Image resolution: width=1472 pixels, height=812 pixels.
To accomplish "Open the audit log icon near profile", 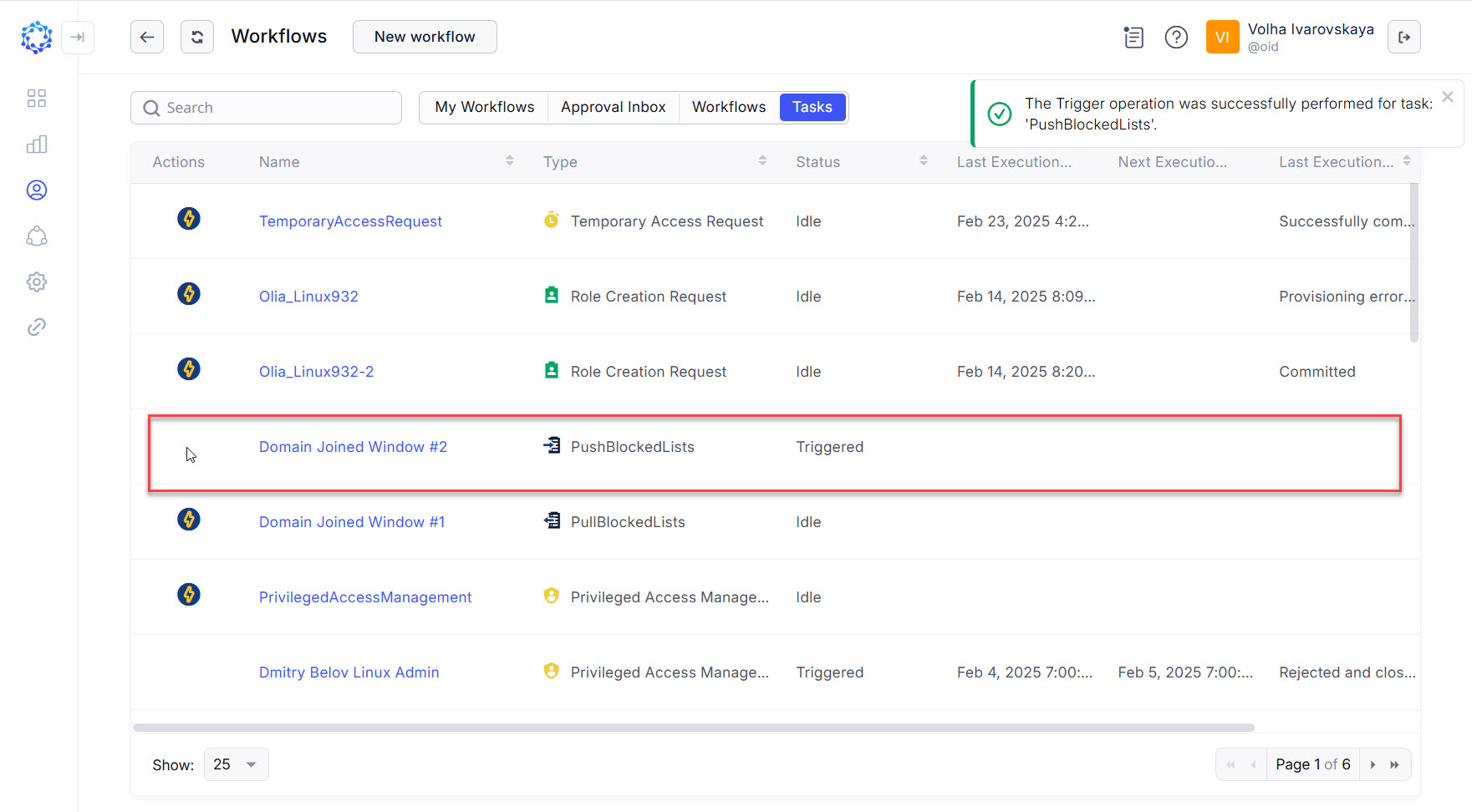I will coord(1133,37).
